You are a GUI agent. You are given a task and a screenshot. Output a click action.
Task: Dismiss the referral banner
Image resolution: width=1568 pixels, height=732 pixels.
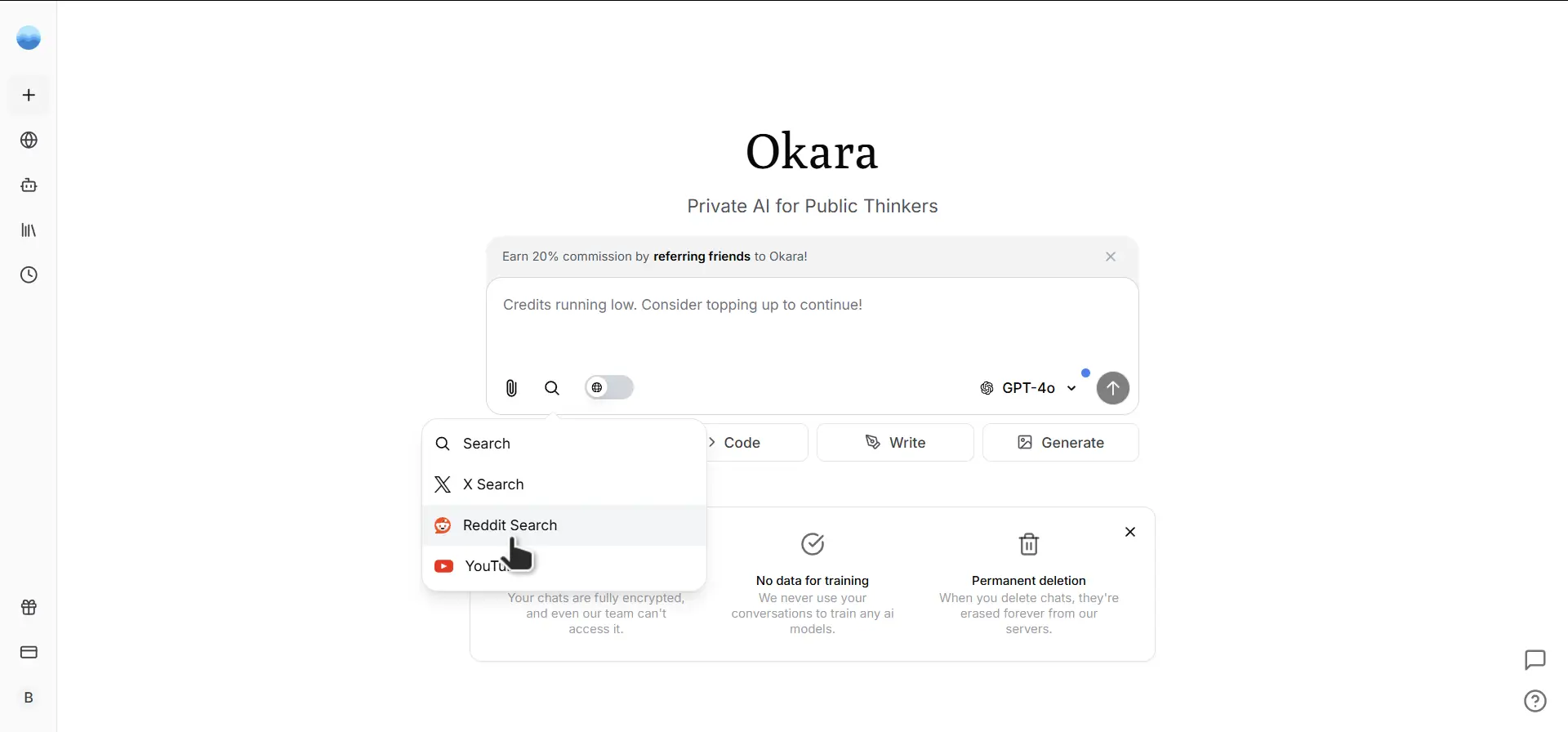click(x=1111, y=257)
